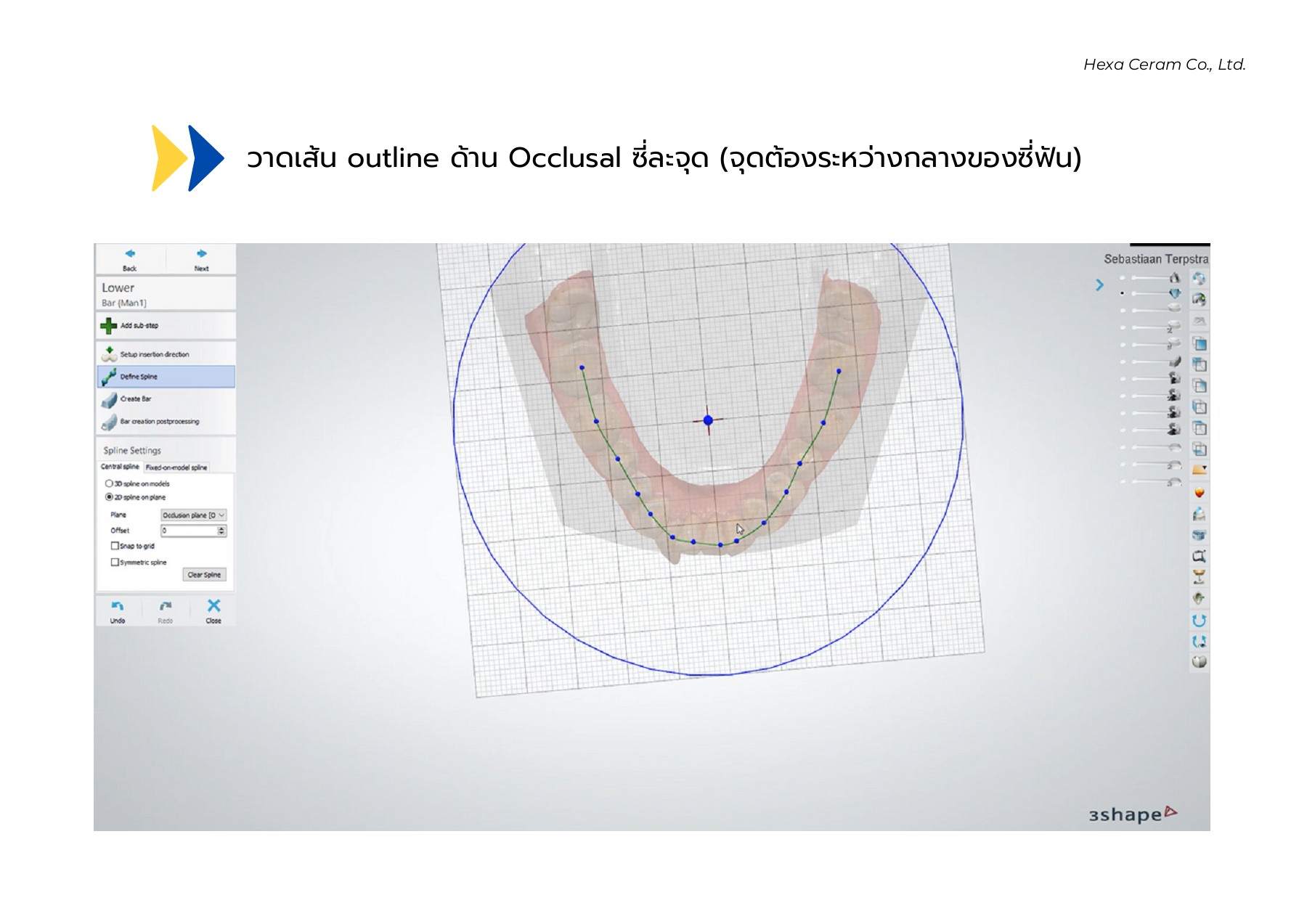
Task: Click the gray shell with green arrow icon
Action: [x=1199, y=598]
